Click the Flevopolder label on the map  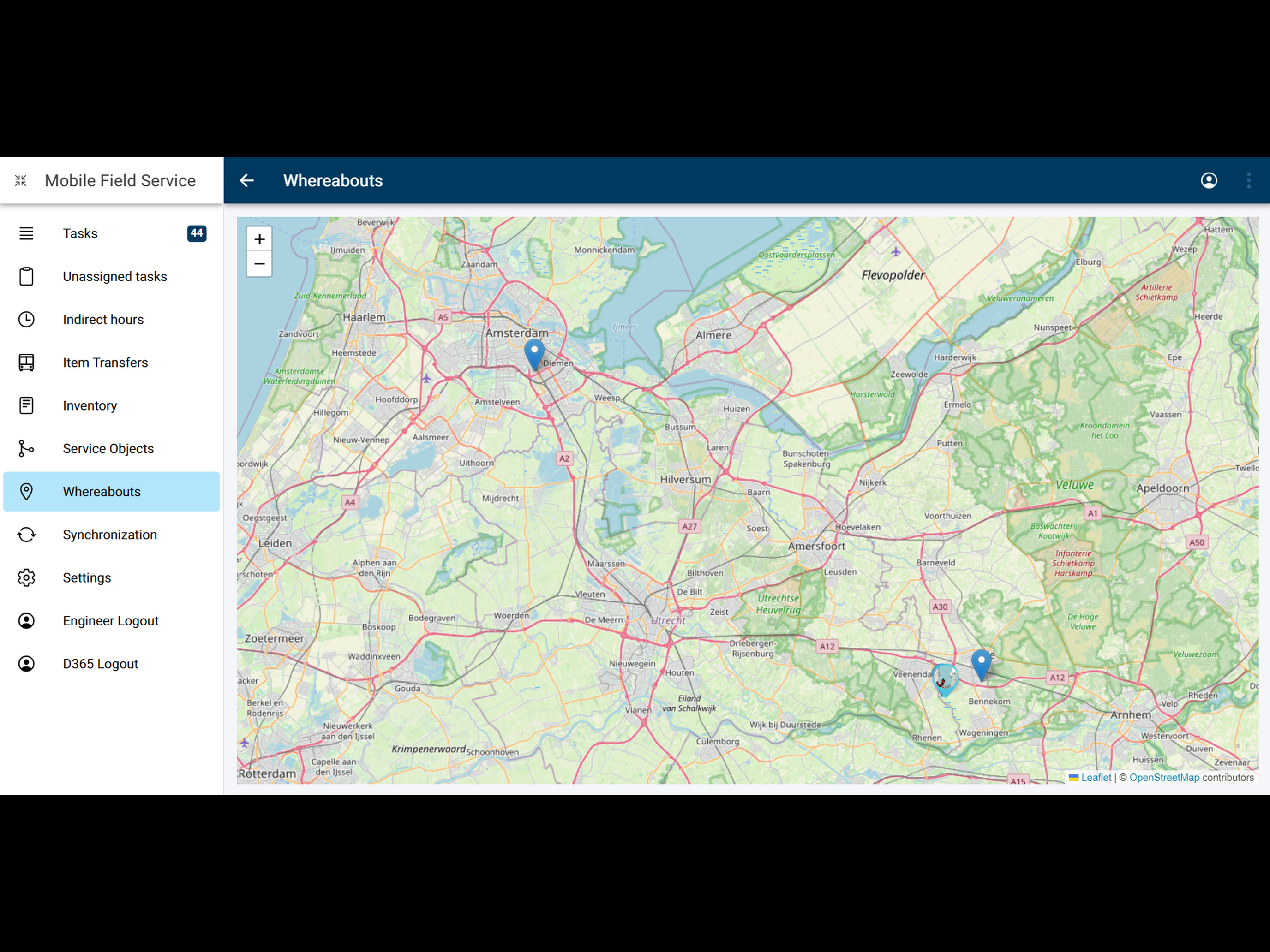pyautogui.click(x=893, y=275)
